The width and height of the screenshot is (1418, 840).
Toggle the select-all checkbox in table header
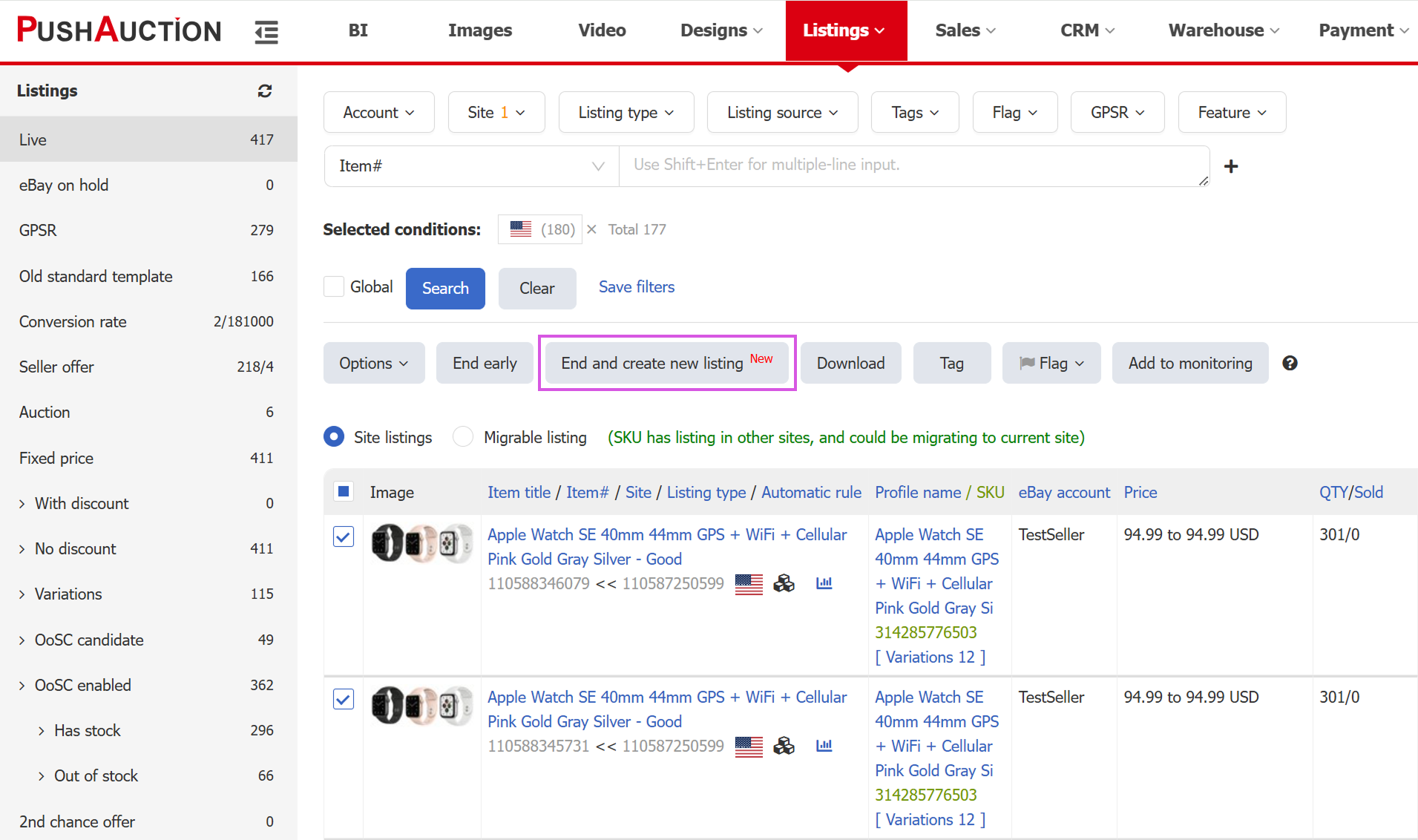point(344,491)
